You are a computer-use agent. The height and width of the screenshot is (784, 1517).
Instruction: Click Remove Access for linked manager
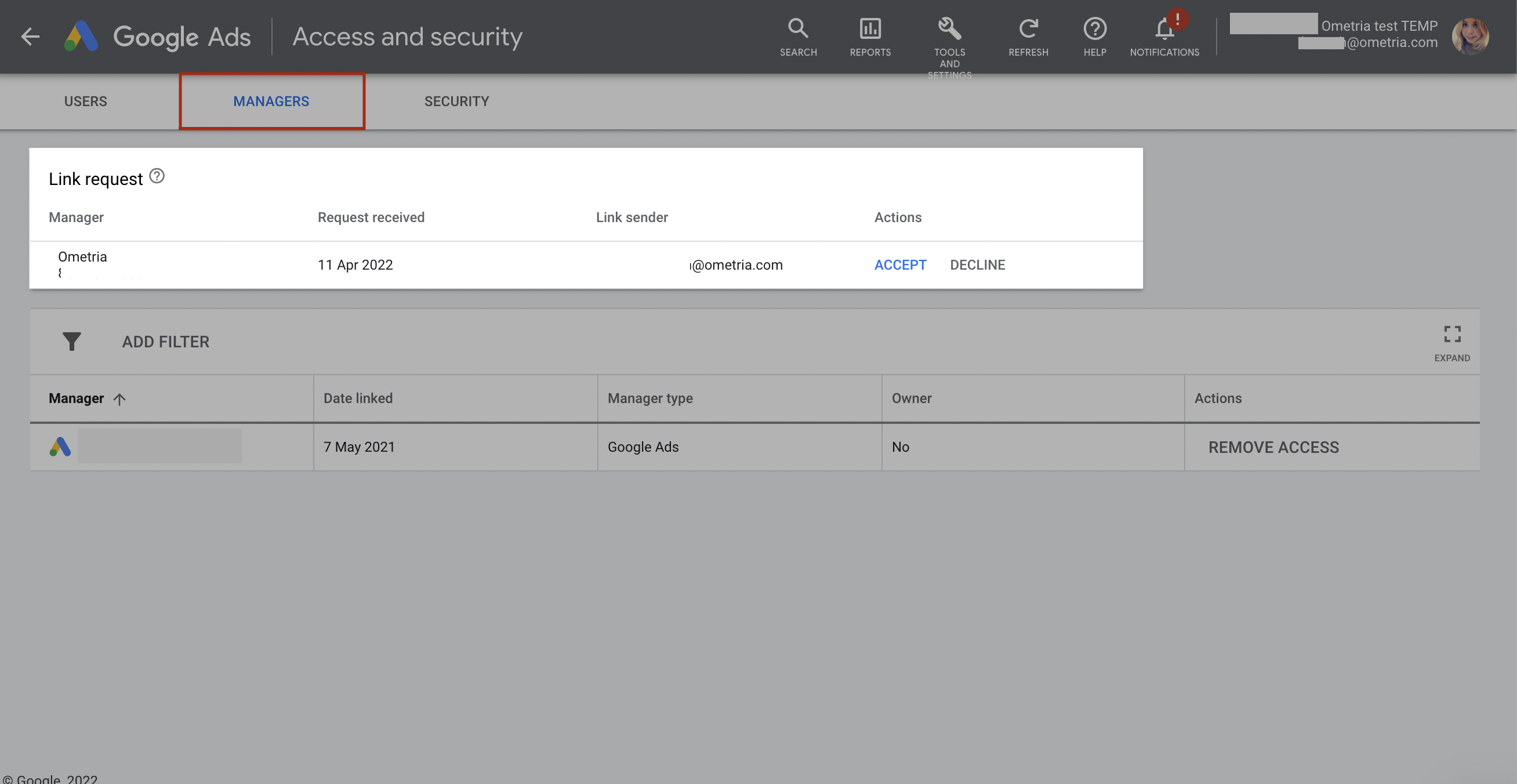[x=1273, y=448]
